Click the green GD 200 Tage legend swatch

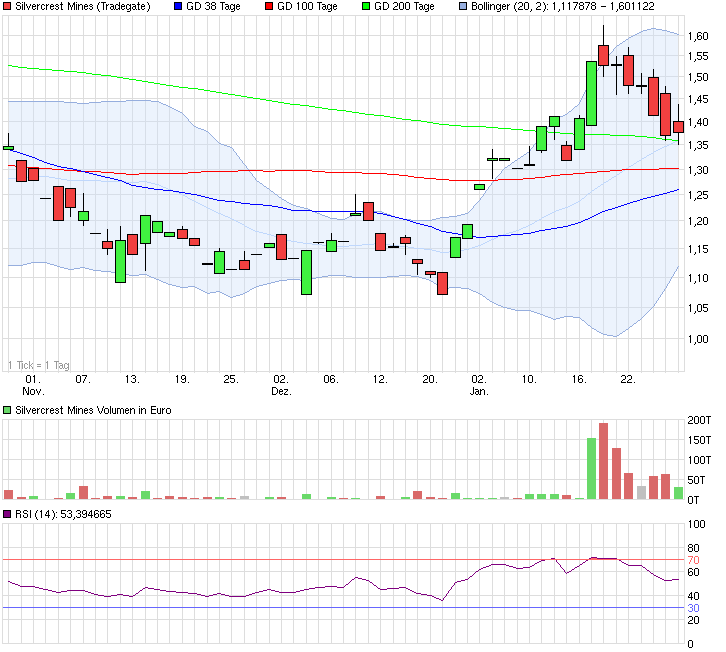[x=364, y=6]
